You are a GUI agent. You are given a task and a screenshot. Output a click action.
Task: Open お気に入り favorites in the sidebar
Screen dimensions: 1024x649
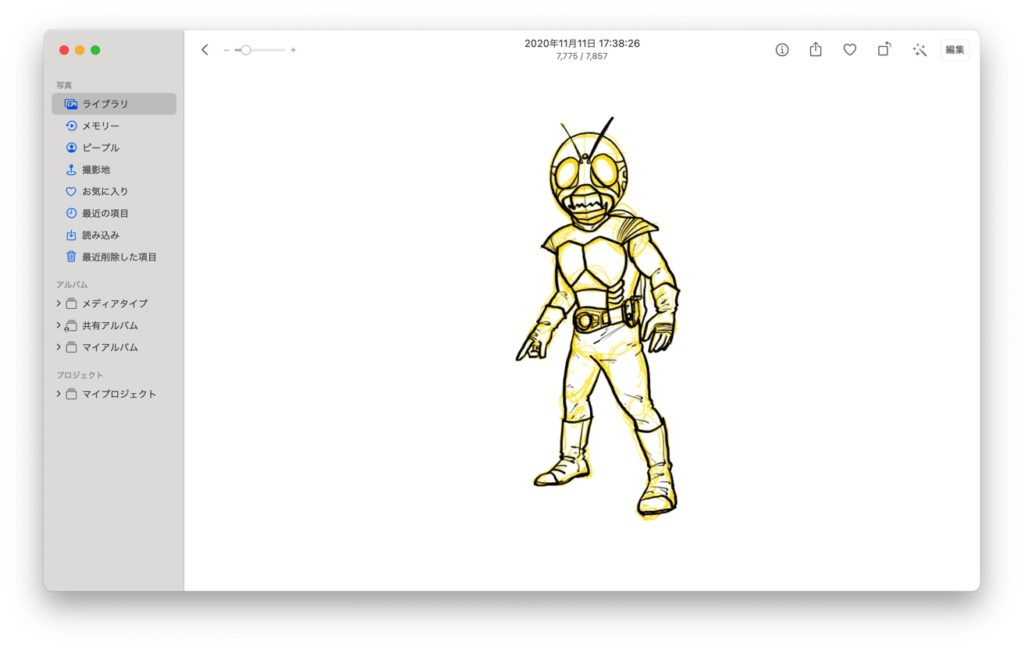click(x=114, y=191)
